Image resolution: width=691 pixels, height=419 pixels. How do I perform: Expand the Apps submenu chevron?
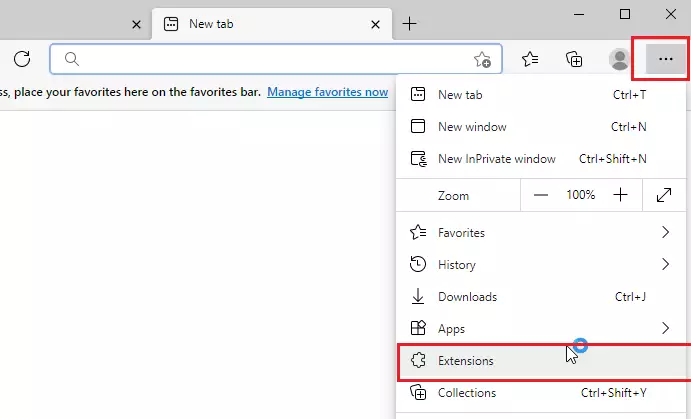pyautogui.click(x=665, y=328)
